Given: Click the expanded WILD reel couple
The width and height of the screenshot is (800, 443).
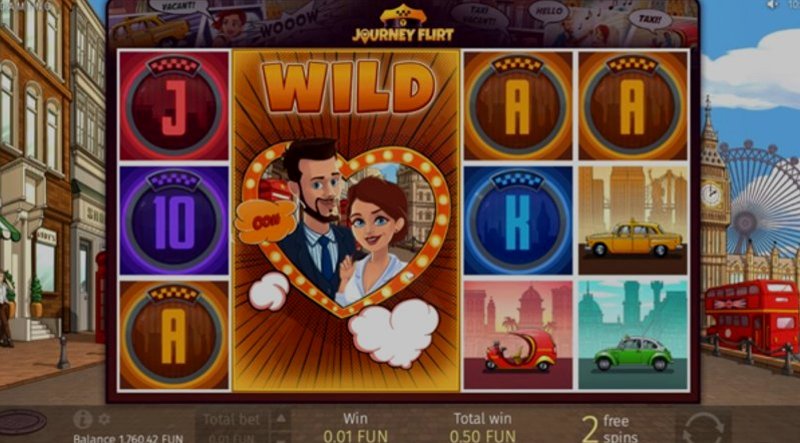Looking at the screenshot, I should (346, 220).
